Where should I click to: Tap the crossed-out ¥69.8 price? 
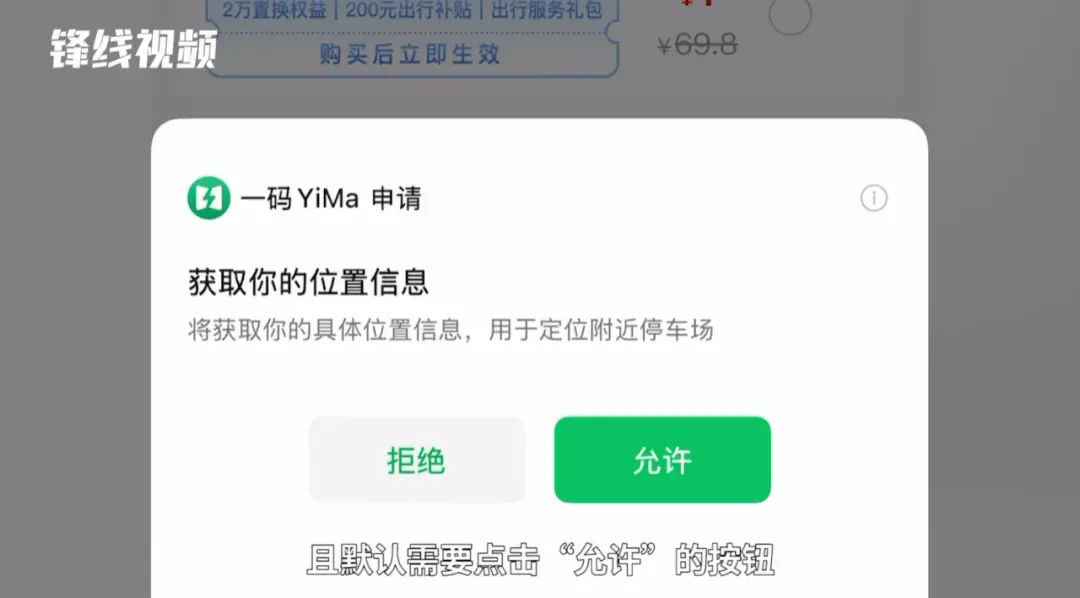697,45
